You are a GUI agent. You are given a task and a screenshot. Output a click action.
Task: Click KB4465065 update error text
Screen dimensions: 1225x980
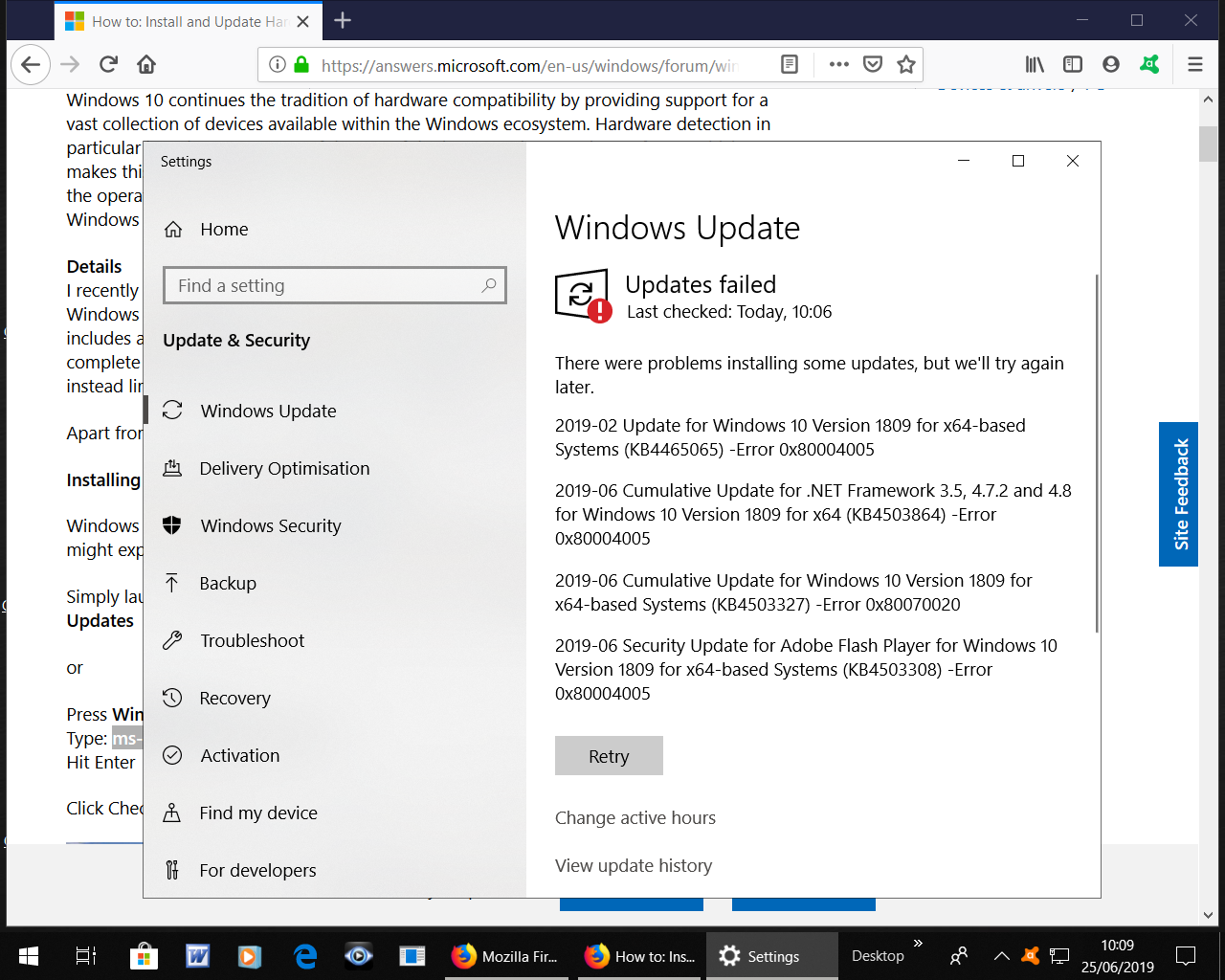tap(790, 437)
